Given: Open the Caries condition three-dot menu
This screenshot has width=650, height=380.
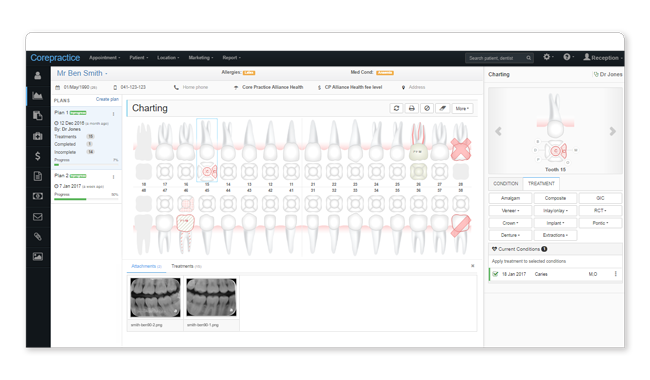Looking at the screenshot, I should tap(616, 274).
